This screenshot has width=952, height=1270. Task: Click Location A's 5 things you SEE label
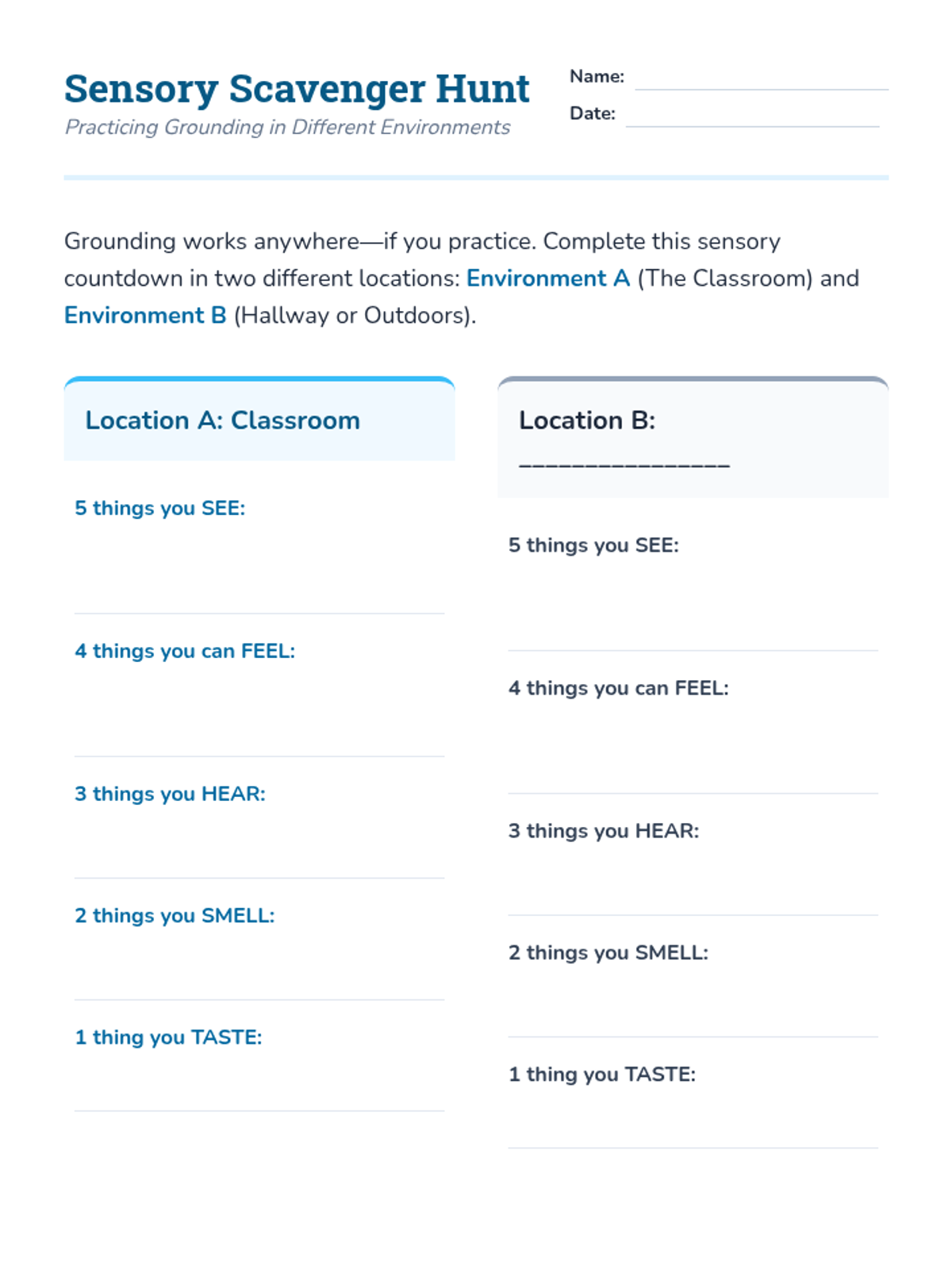point(159,509)
